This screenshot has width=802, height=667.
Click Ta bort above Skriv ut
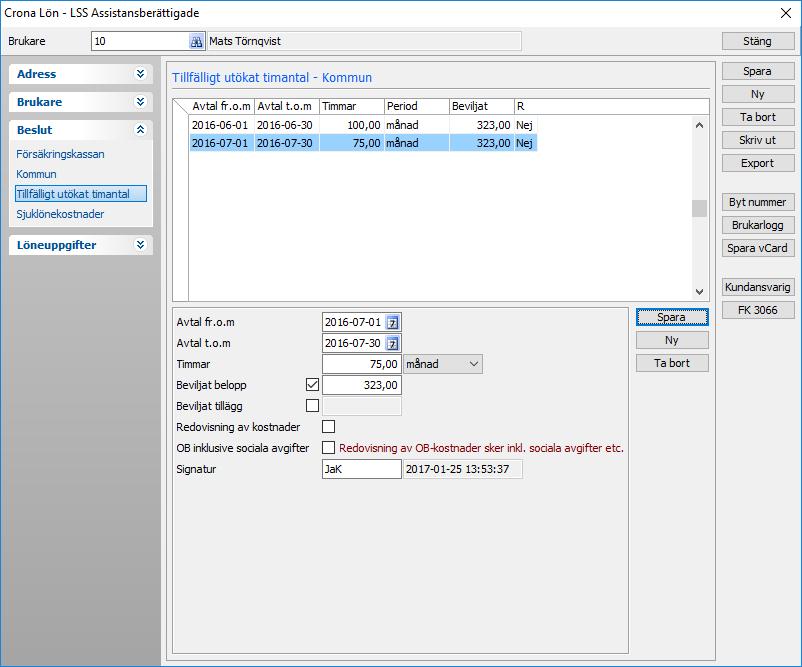point(758,117)
